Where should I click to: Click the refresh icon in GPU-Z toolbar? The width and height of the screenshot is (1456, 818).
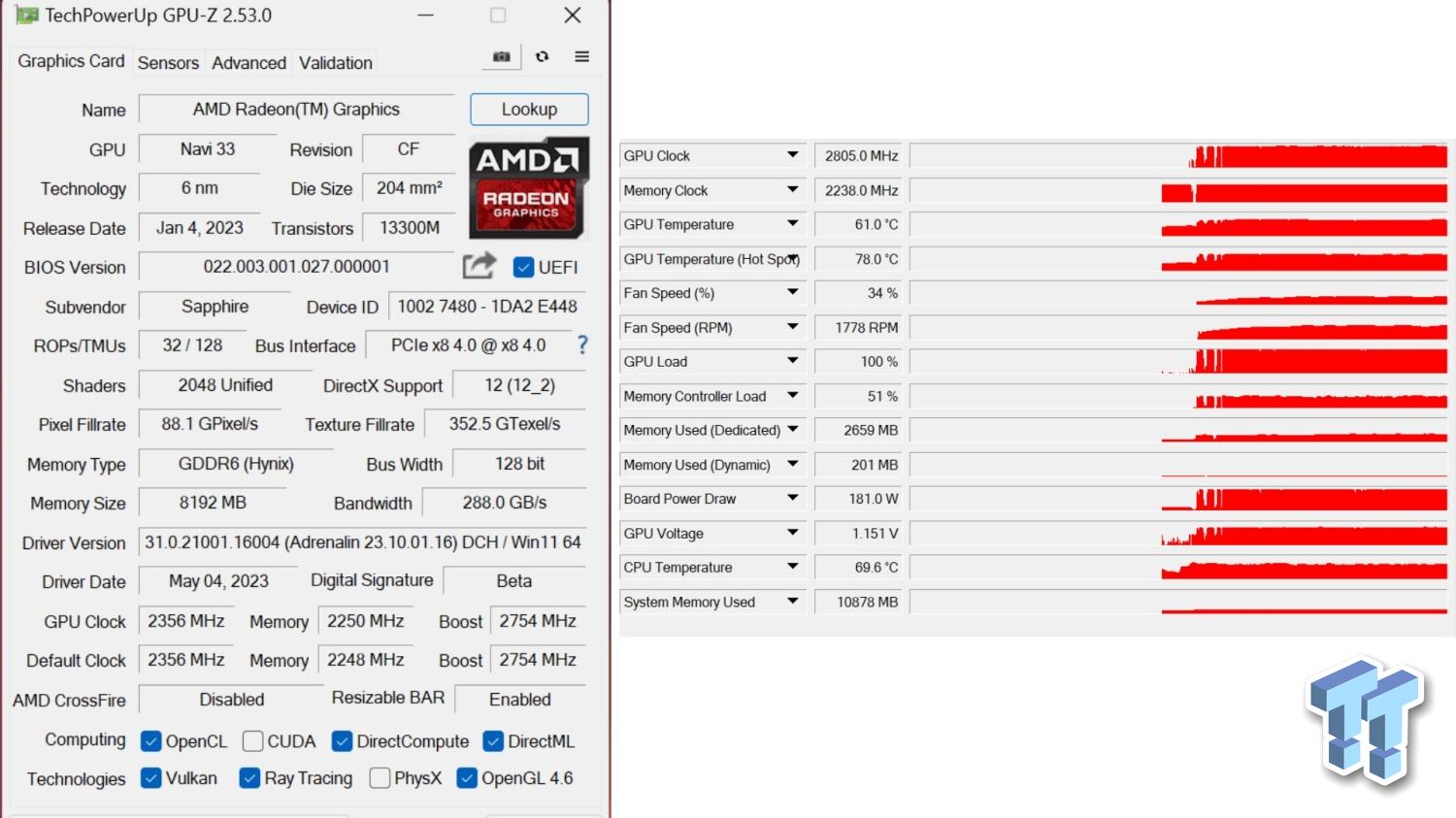(543, 57)
